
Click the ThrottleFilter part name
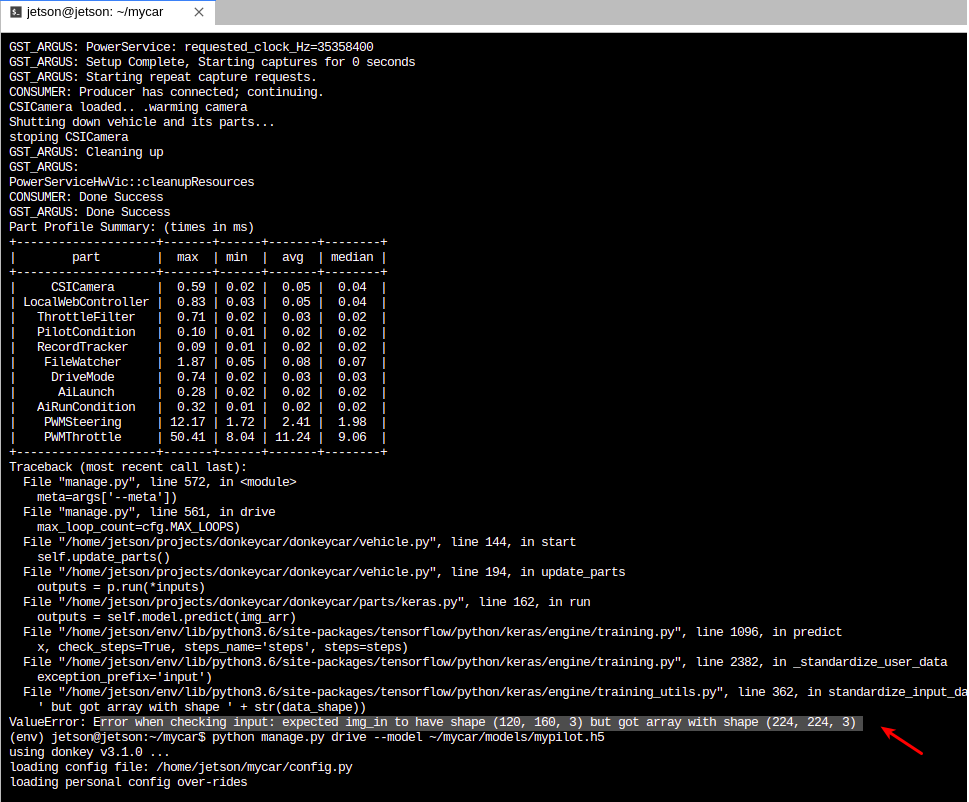tap(86, 317)
